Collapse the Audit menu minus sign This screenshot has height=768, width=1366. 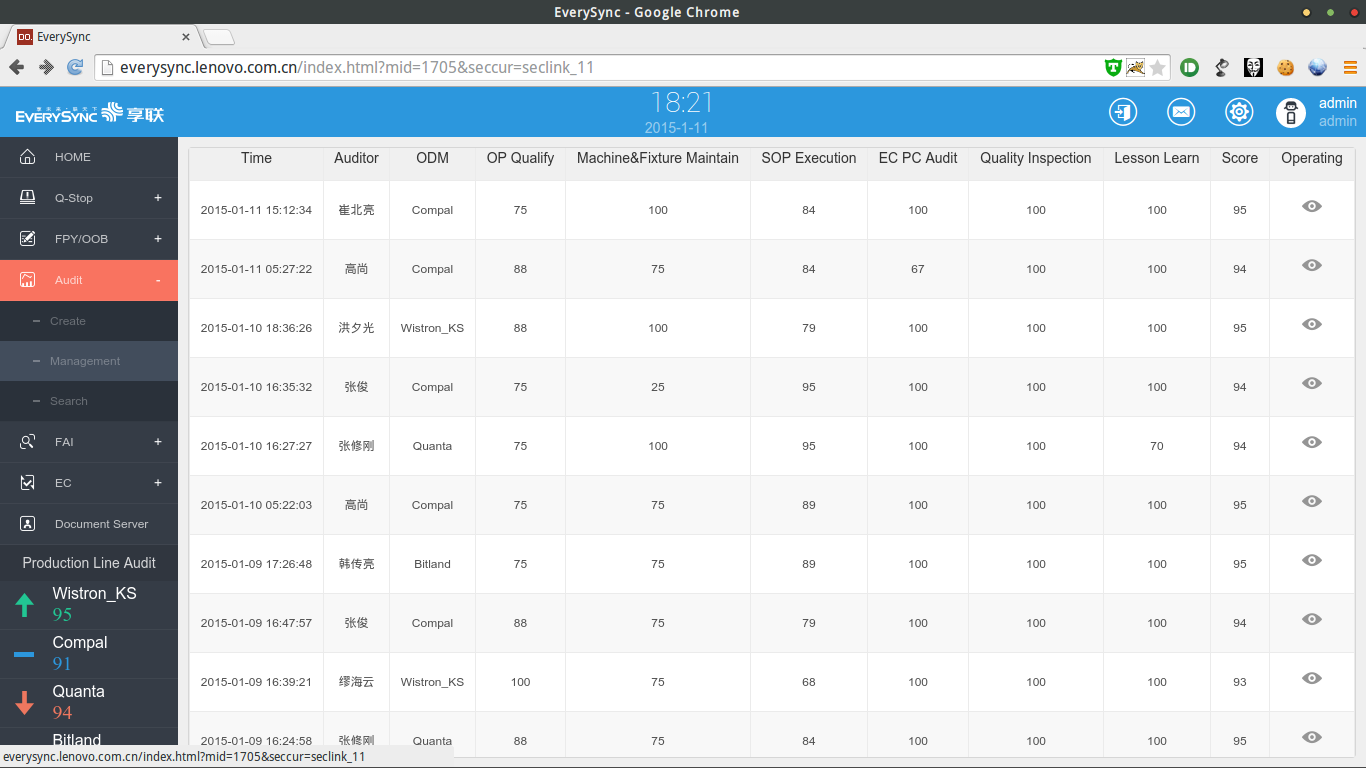(x=158, y=280)
